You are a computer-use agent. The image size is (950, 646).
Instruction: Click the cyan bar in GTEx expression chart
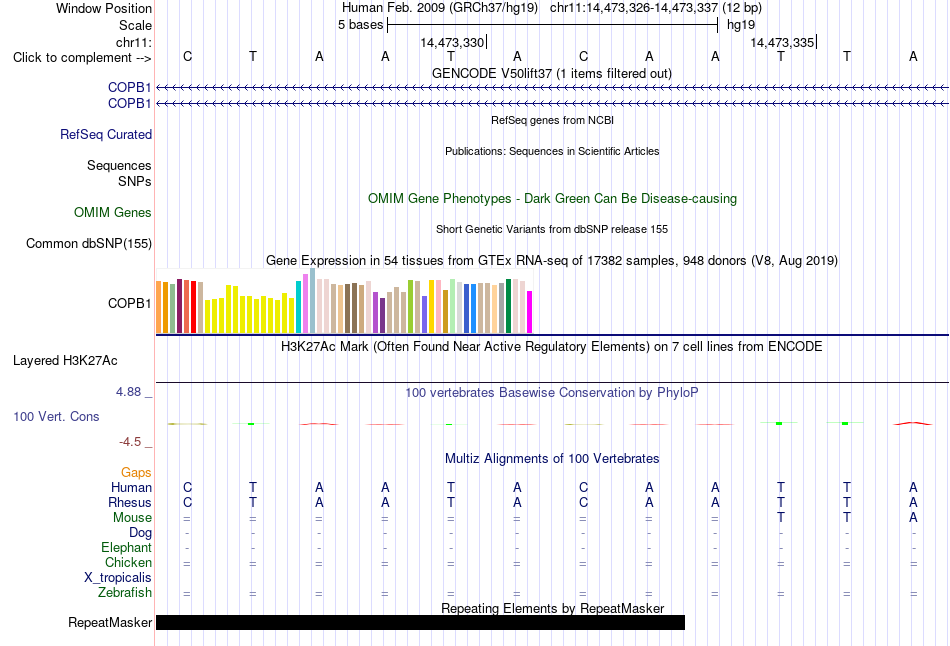coord(298,307)
